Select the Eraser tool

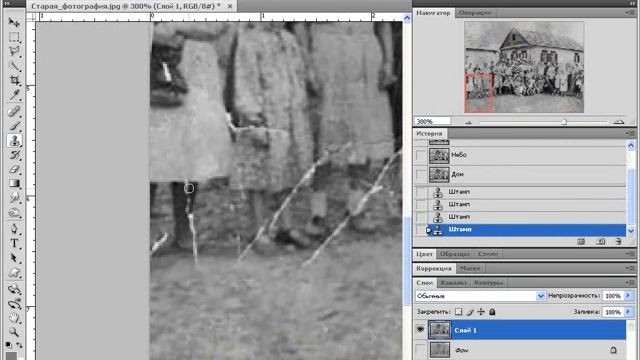pyautogui.click(x=14, y=169)
